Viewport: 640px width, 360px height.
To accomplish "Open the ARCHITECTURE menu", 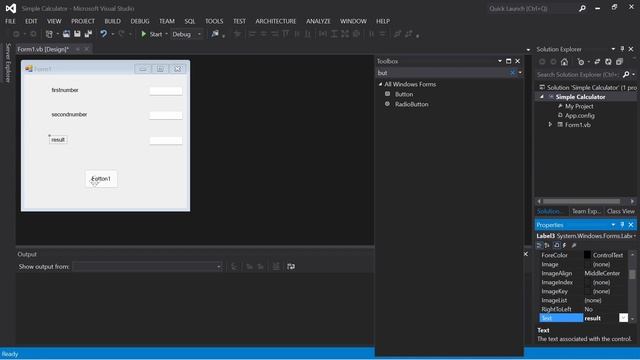I will 276,21.
